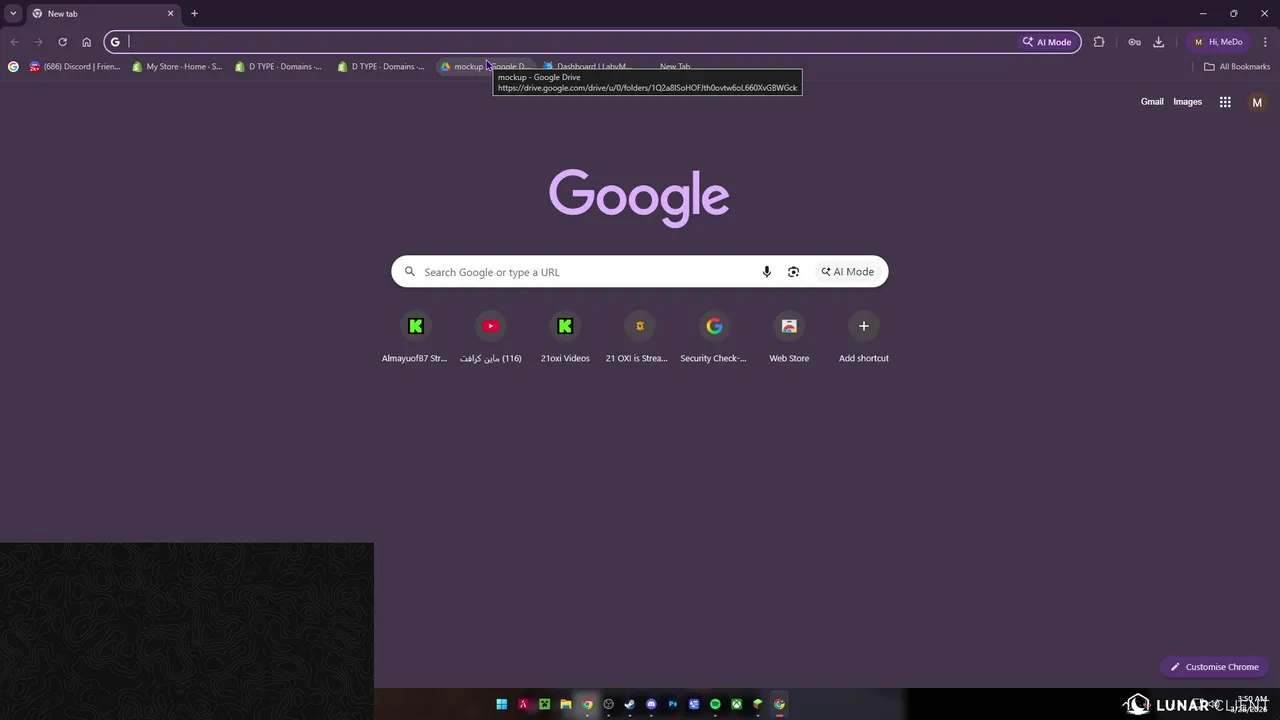Open the Almayuof87 Kick shortcut
The width and height of the screenshot is (1280, 720).
click(415, 338)
